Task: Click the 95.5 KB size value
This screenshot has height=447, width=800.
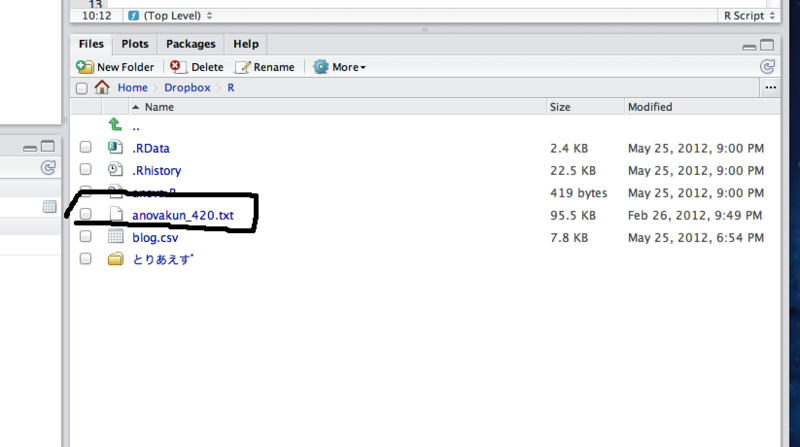Action: click(573, 215)
